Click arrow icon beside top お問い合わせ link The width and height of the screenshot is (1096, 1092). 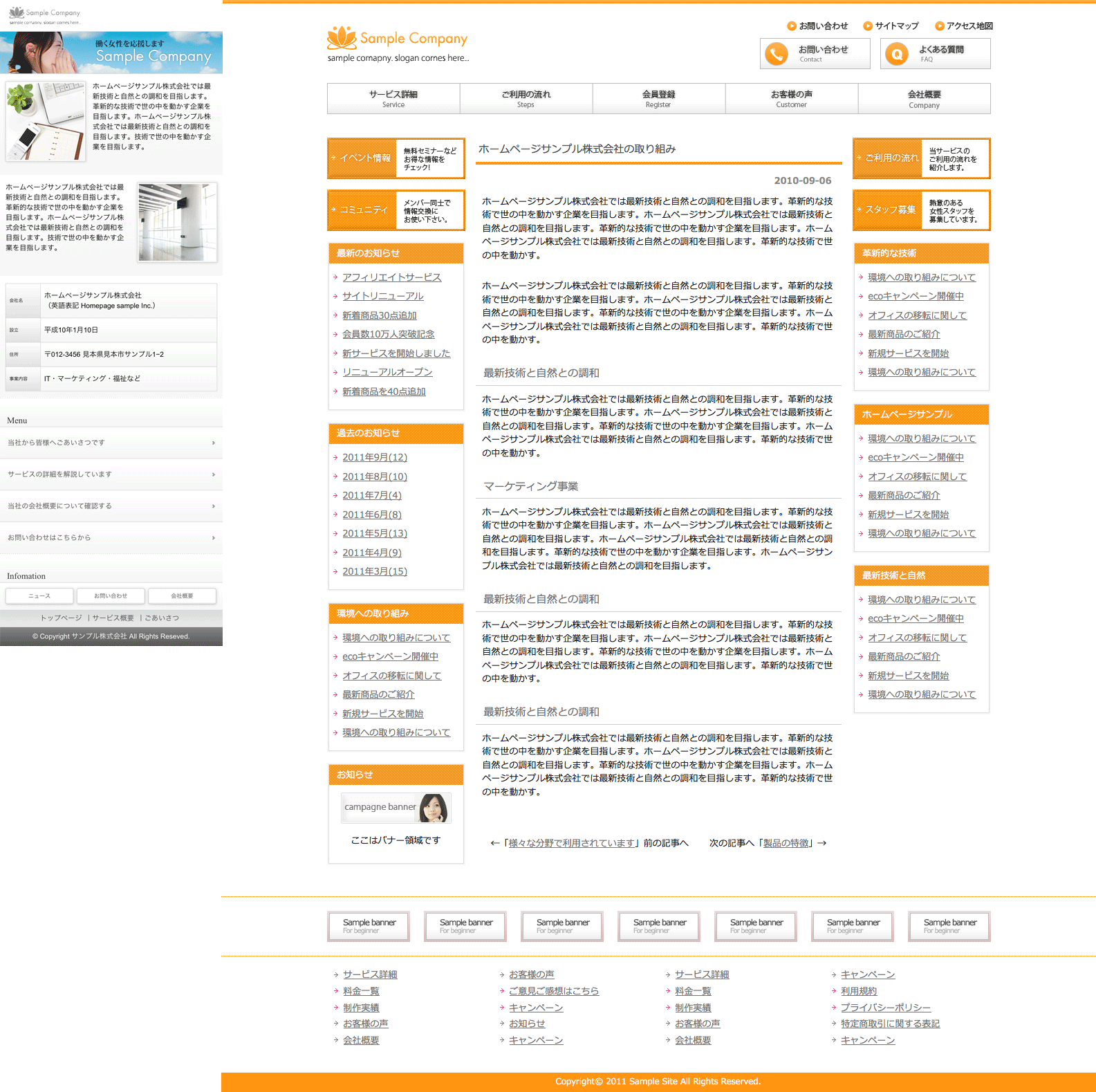coord(791,26)
